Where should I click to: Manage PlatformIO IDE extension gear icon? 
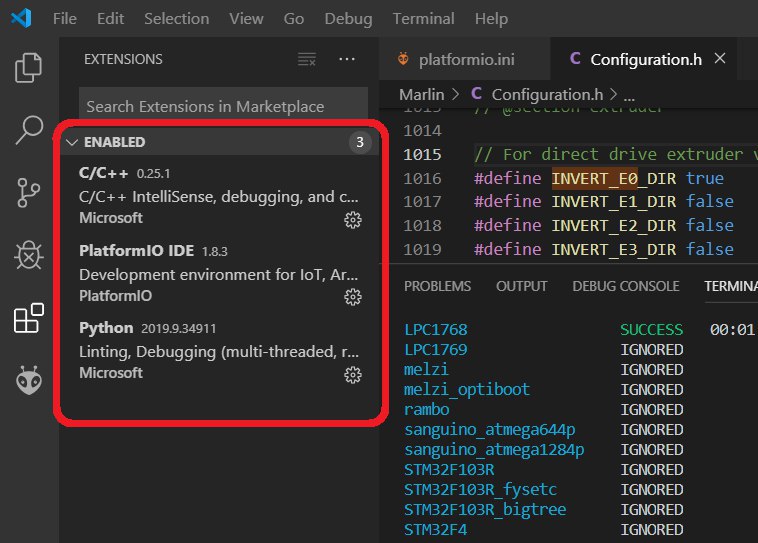(353, 297)
